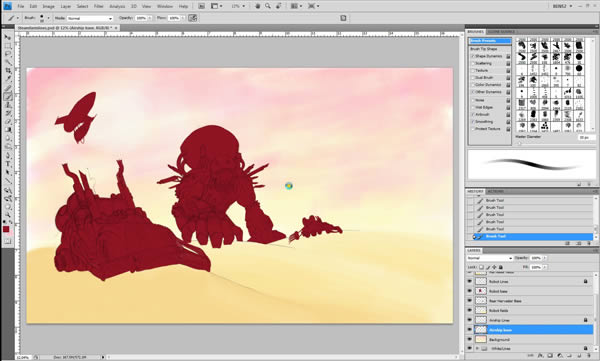
Task: Delete layer using Layers panel trash icon
Action: [588, 356]
